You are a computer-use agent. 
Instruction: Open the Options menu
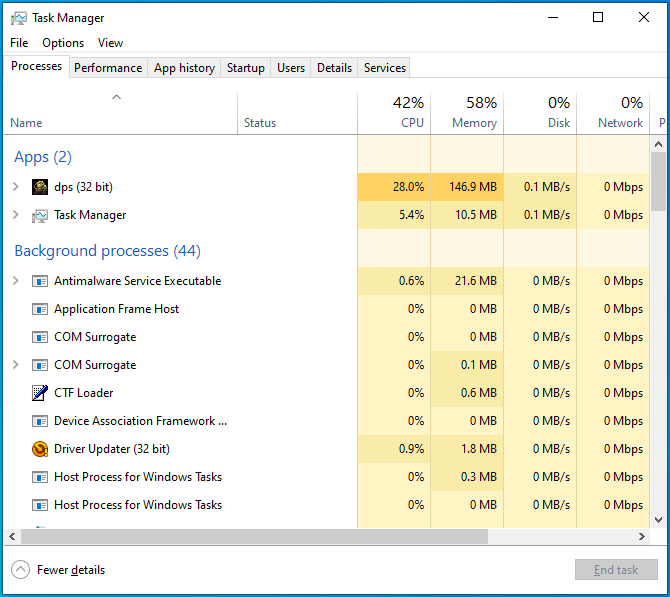[x=63, y=43]
